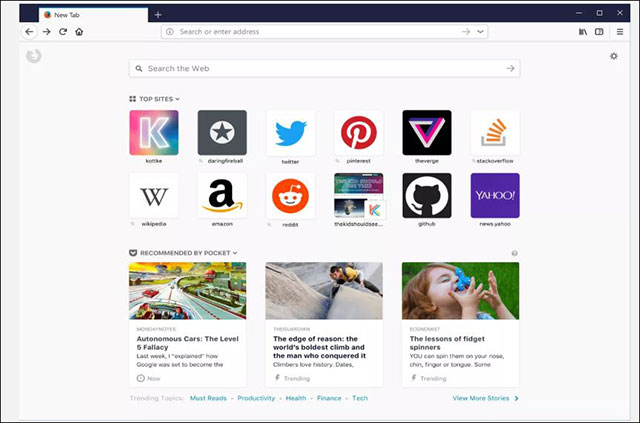Image resolution: width=640 pixels, height=423 pixels.
Task: Click the 'stackoverflow' label text
Action: tap(495, 161)
